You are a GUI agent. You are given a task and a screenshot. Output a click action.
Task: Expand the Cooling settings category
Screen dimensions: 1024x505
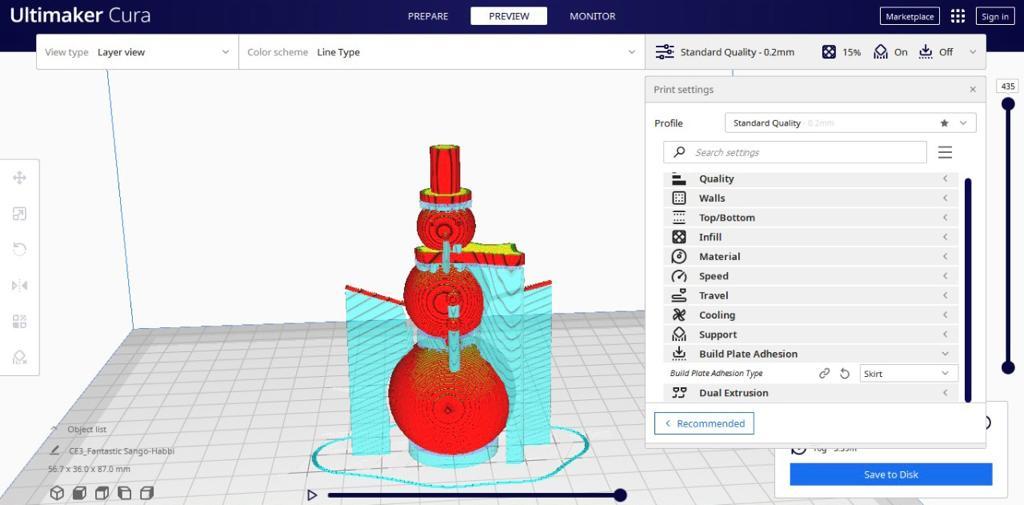click(810, 315)
